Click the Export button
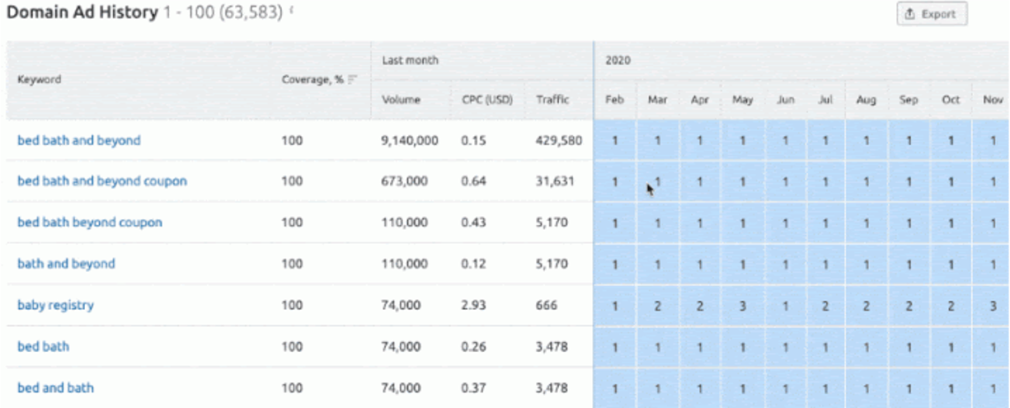Viewport: 1010px width, 408px height. point(931,14)
